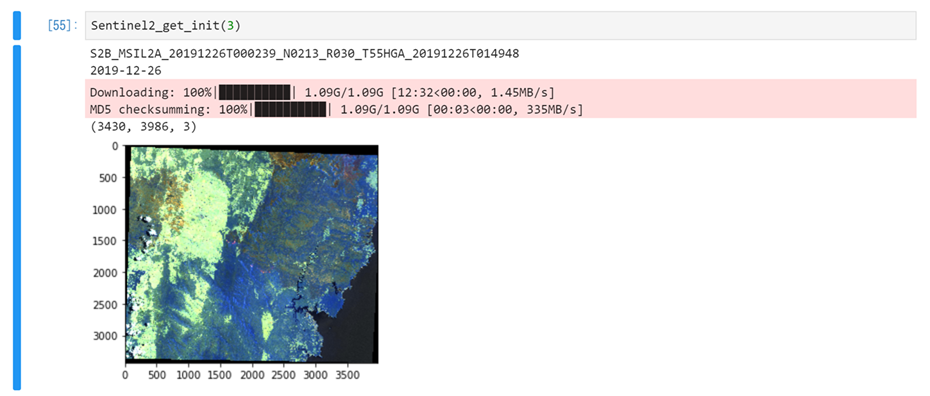Click the Sentinel-2 satellite image plot
This screenshot has width=930, height=396.
pos(251,254)
